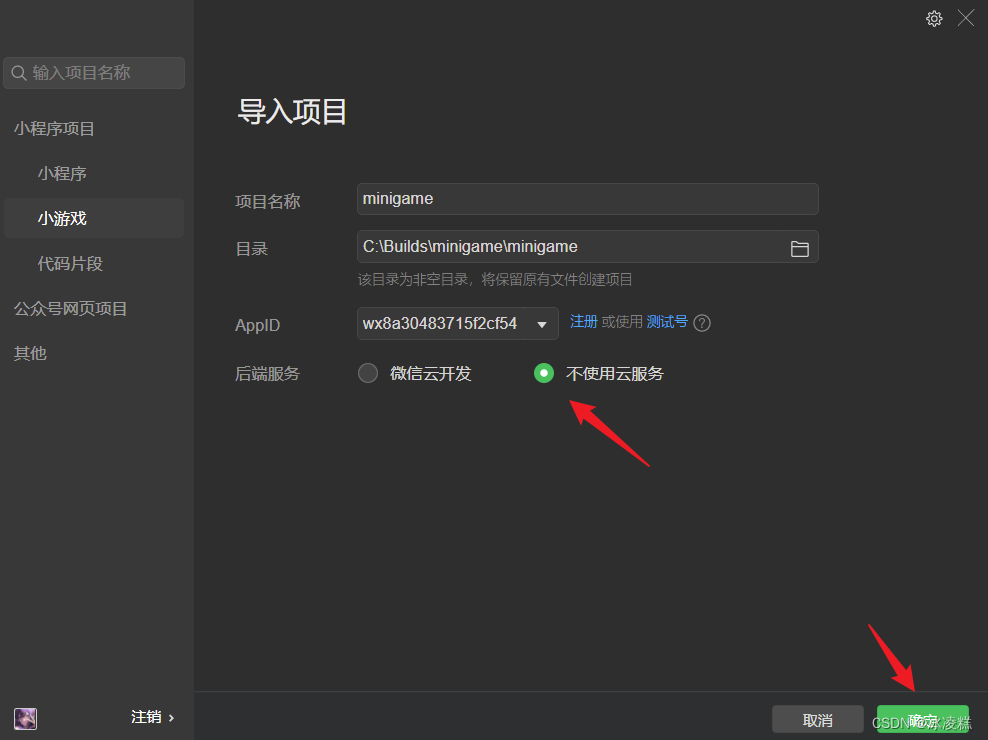The height and width of the screenshot is (740, 988).
Task: Browse for directory with folder icon
Action: tap(800, 248)
